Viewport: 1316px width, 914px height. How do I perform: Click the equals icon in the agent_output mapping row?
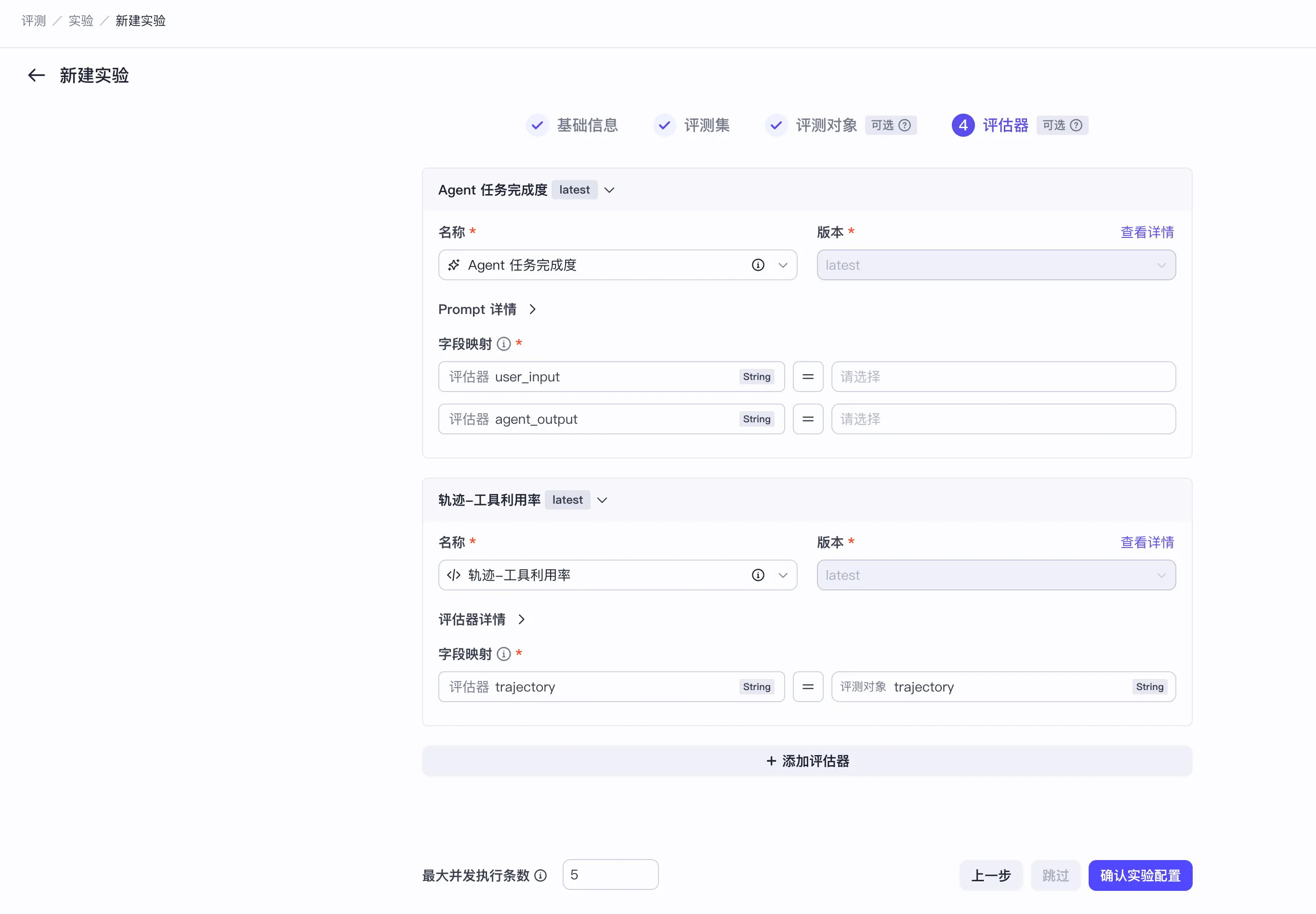[807, 419]
